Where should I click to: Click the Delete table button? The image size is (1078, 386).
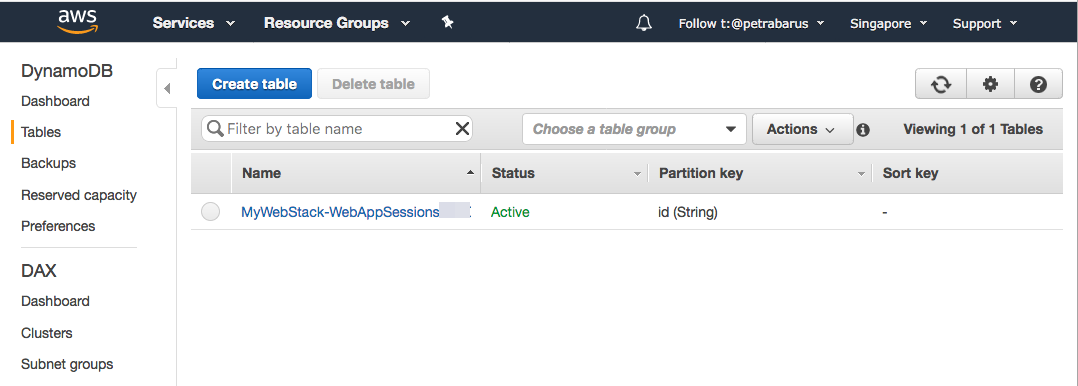point(373,84)
